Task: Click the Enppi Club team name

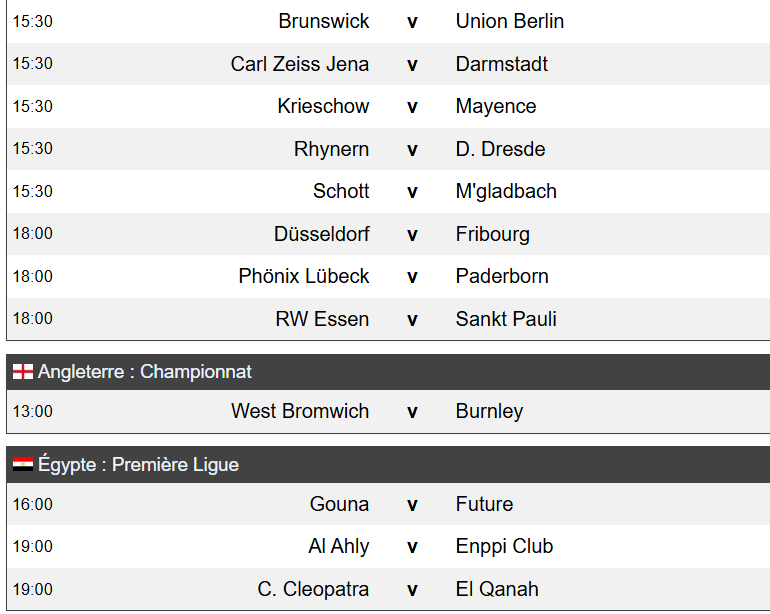Action: (504, 547)
